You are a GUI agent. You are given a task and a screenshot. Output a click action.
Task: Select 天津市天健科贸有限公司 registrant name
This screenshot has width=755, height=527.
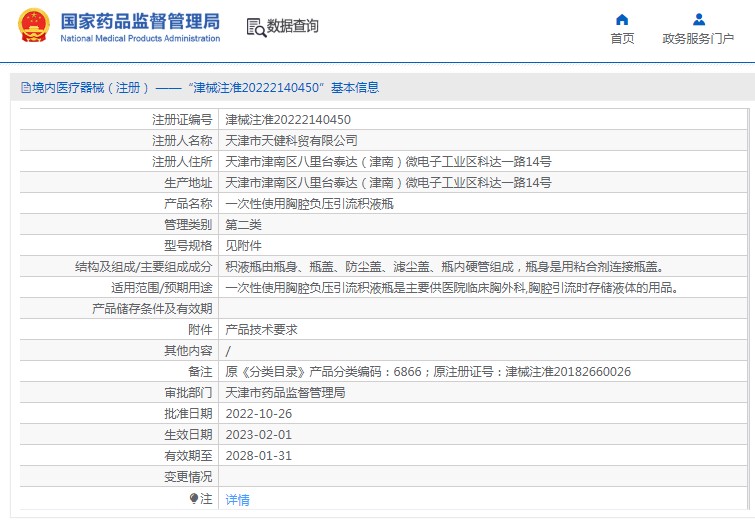pos(291,141)
